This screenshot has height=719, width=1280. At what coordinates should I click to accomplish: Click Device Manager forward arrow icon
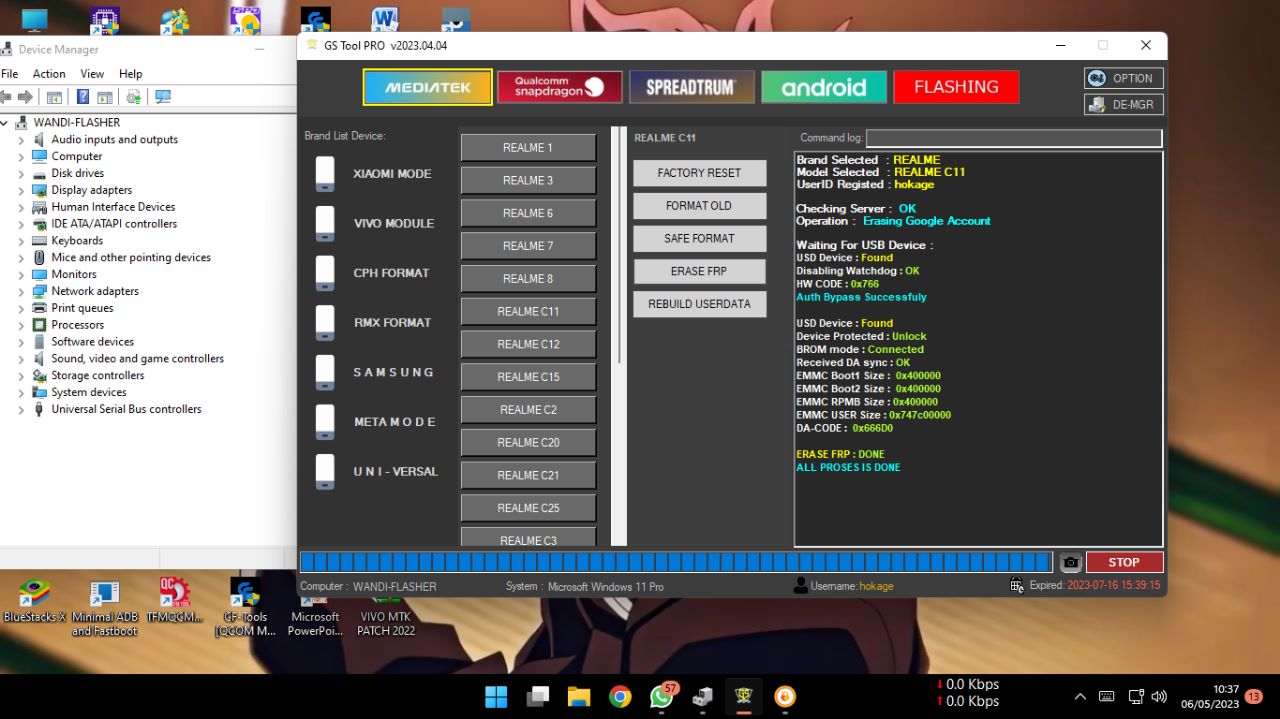tap(25, 97)
